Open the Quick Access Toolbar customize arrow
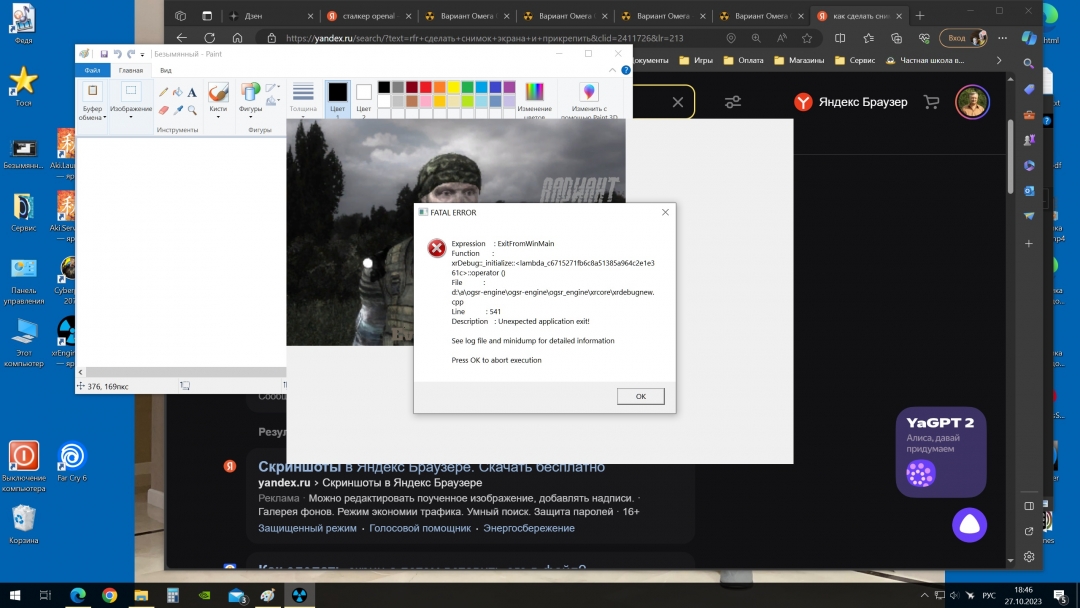 point(143,54)
